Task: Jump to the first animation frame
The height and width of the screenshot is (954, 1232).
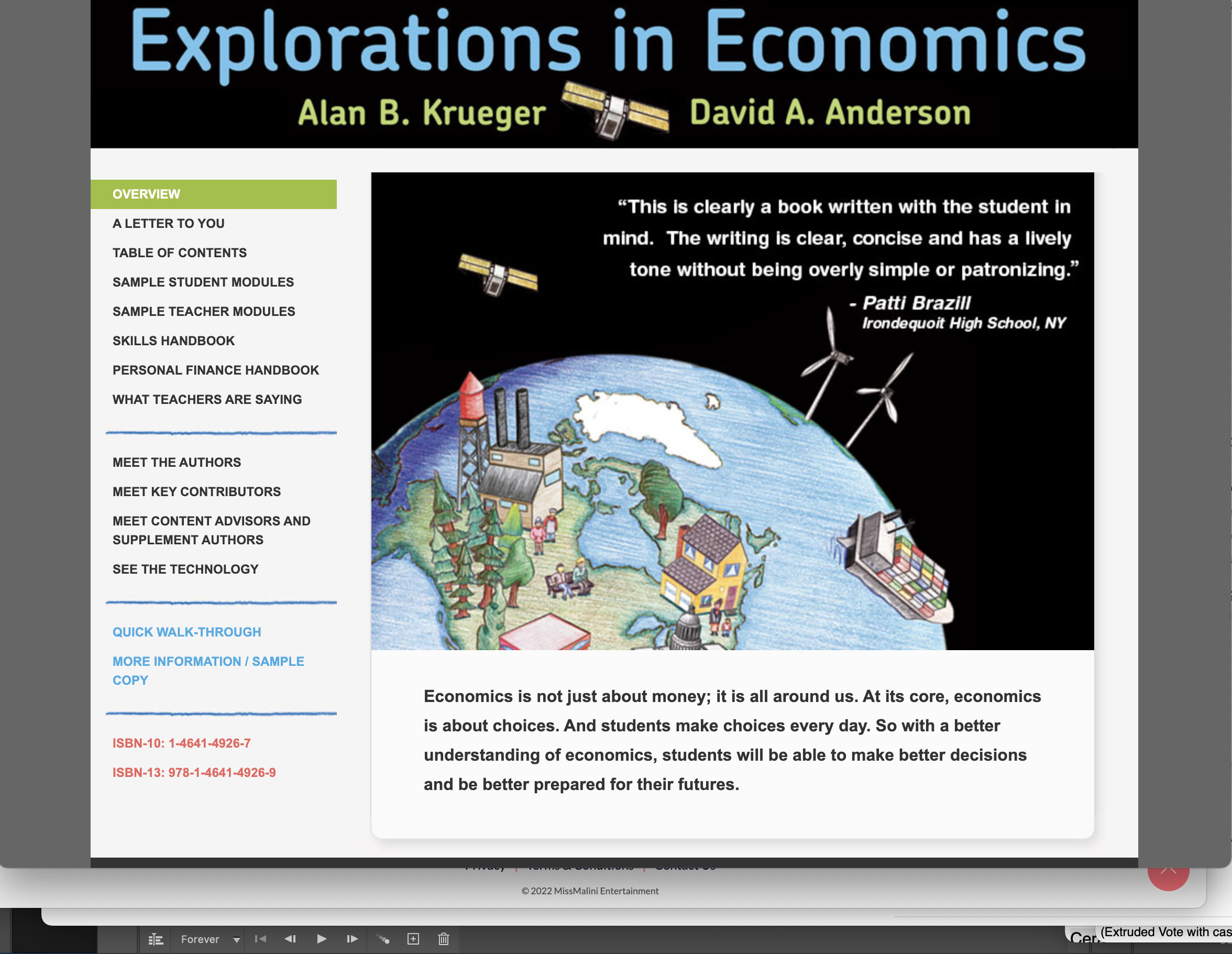Action: [260, 939]
